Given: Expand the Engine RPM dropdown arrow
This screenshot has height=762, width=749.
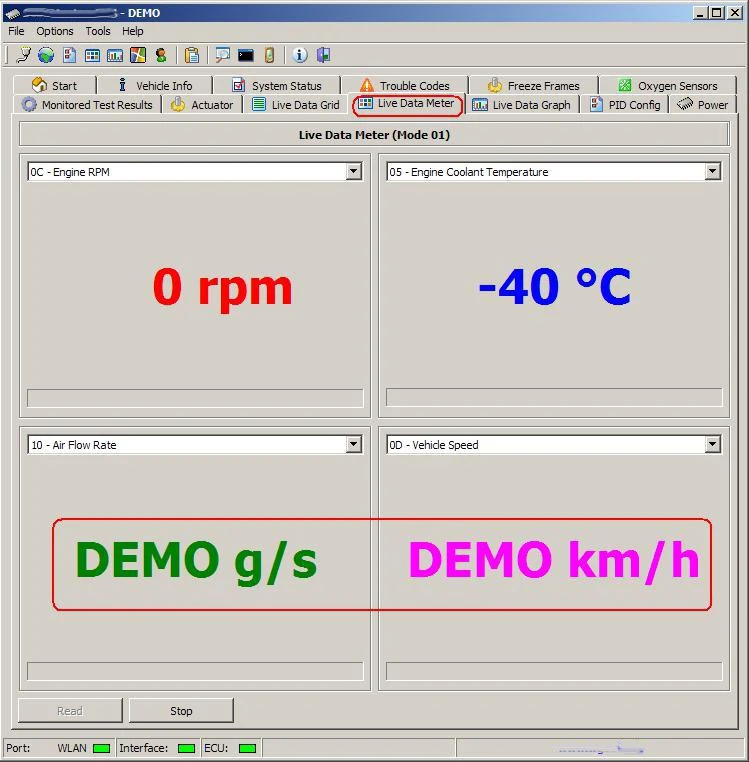Looking at the screenshot, I should pos(353,172).
